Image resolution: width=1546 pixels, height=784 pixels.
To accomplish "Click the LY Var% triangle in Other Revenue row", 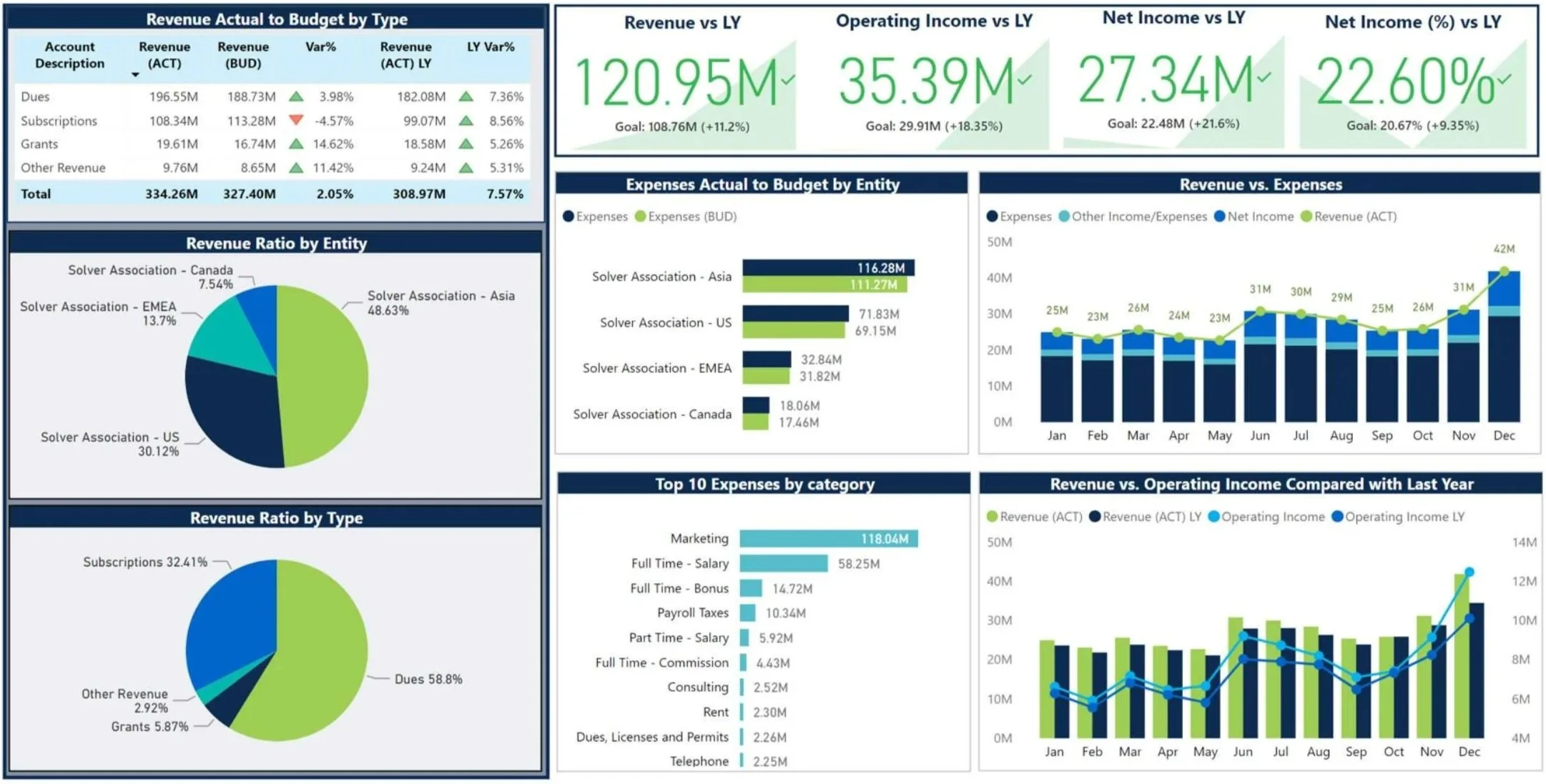I will coord(466,168).
